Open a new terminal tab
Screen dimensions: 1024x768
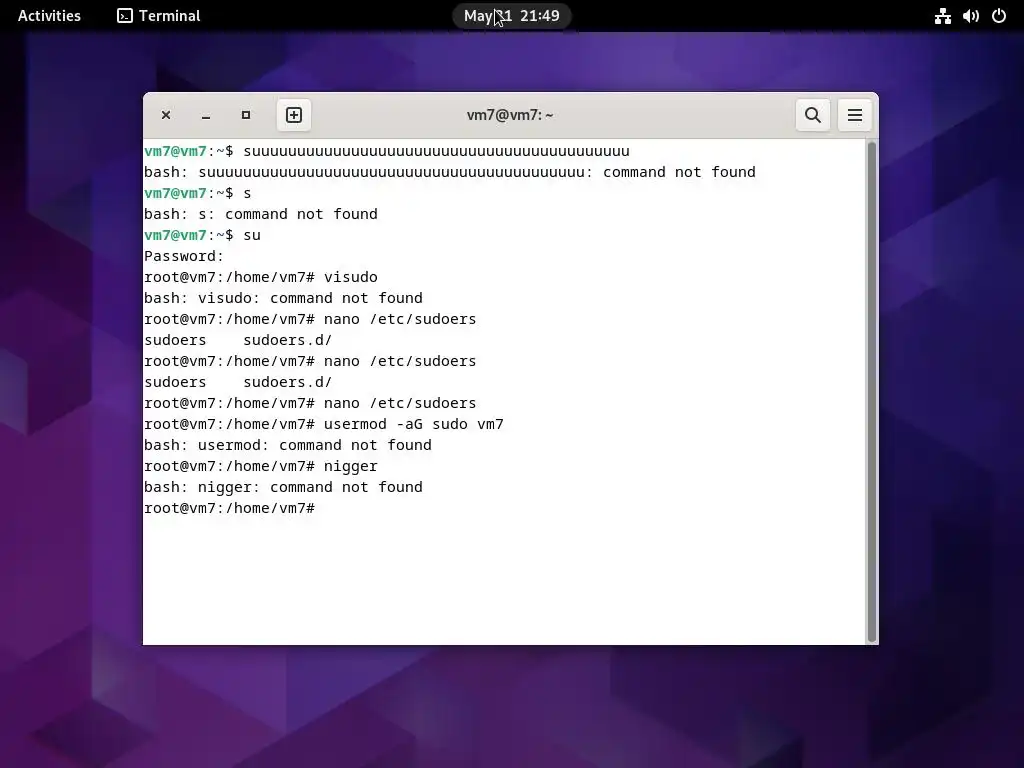[x=294, y=115]
